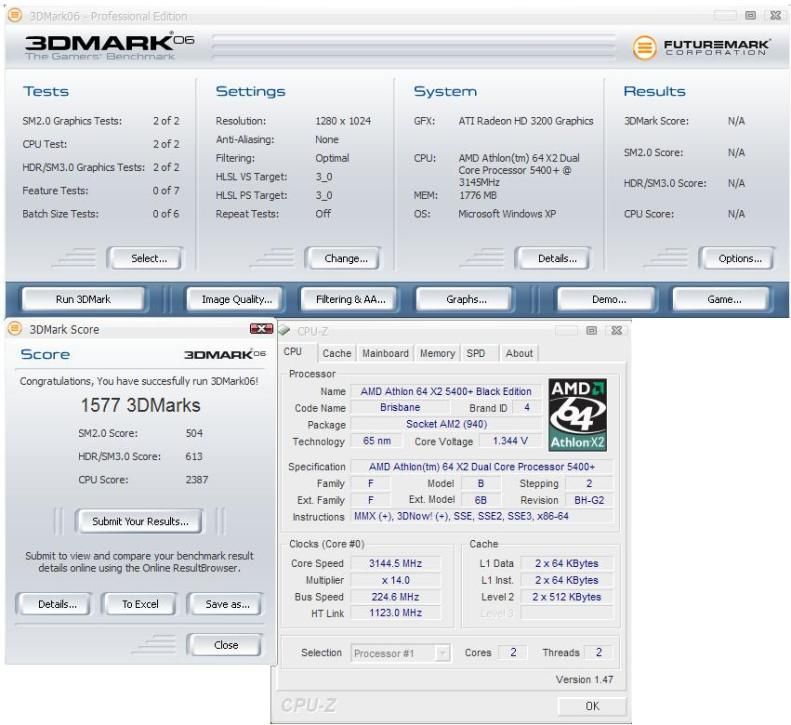Click OK in the CPU-Z window

coord(592,706)
